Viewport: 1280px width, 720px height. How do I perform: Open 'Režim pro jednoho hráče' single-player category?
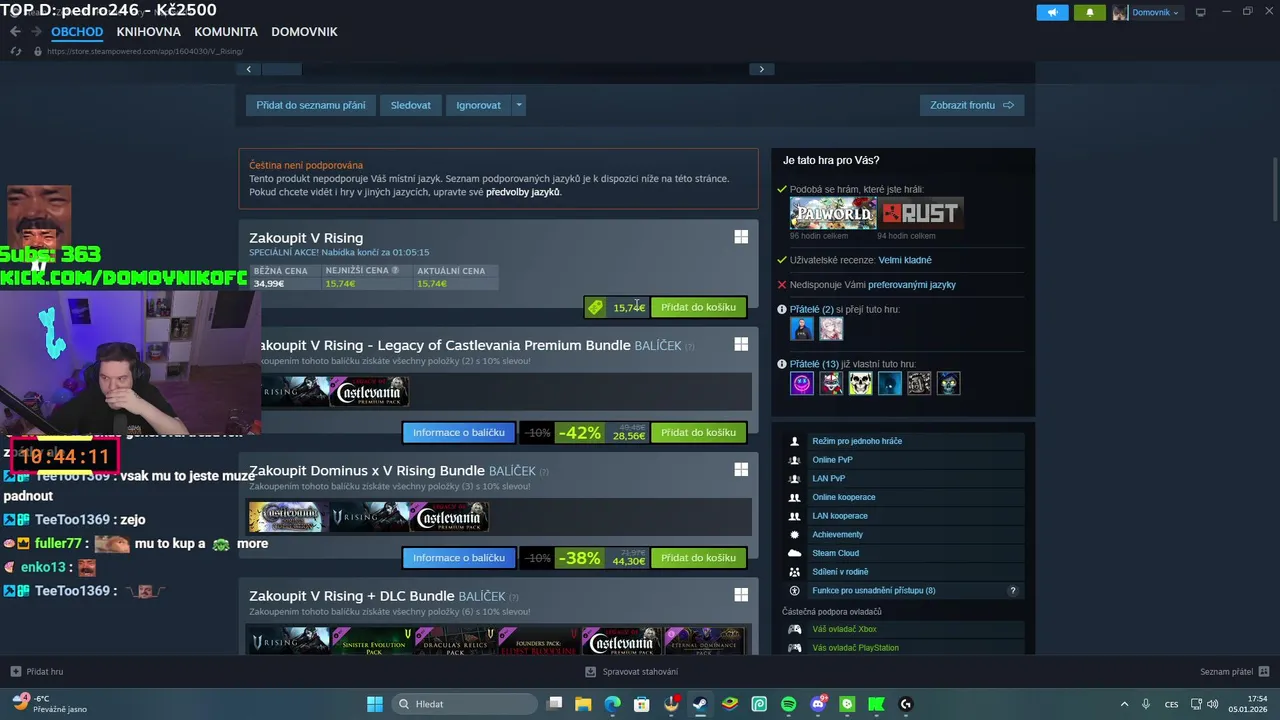857,441
